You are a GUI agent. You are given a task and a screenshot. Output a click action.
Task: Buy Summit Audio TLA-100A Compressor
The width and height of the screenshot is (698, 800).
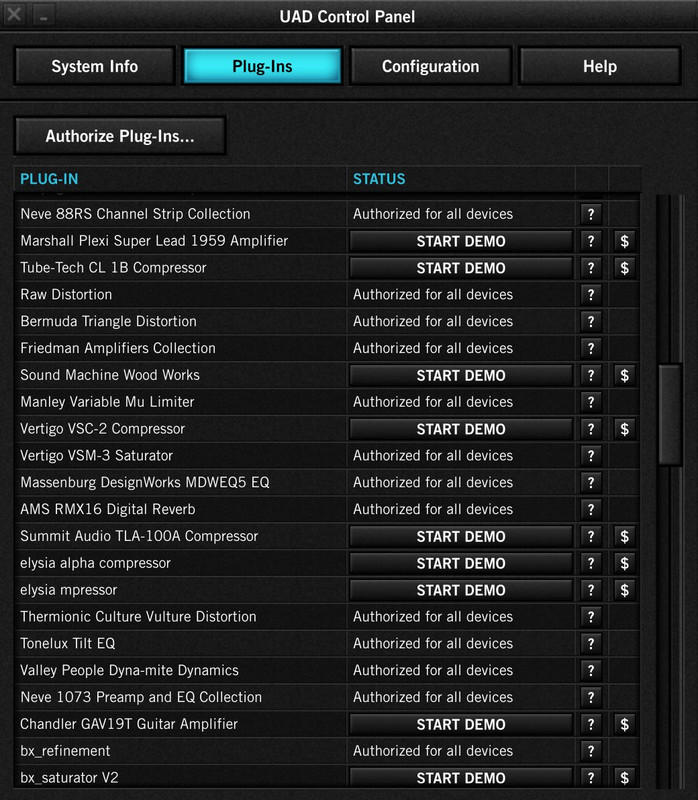pyautogui.click(x=624, y=536)
